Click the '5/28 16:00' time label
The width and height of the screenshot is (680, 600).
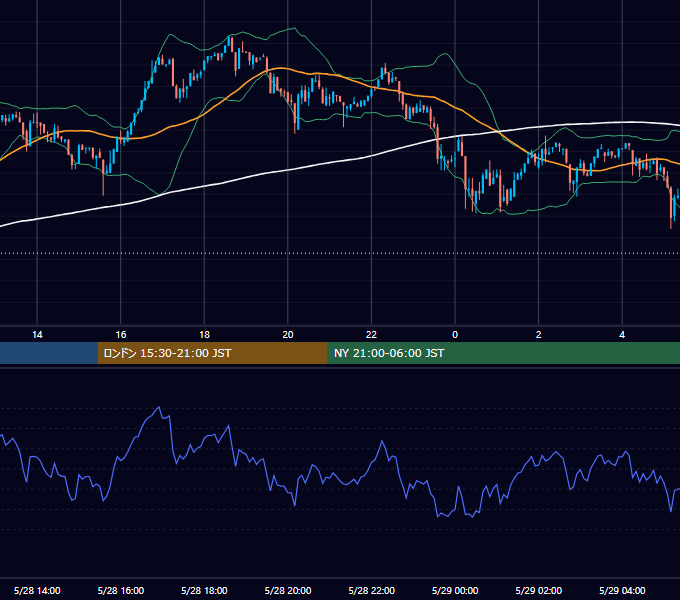pos(121,590)
